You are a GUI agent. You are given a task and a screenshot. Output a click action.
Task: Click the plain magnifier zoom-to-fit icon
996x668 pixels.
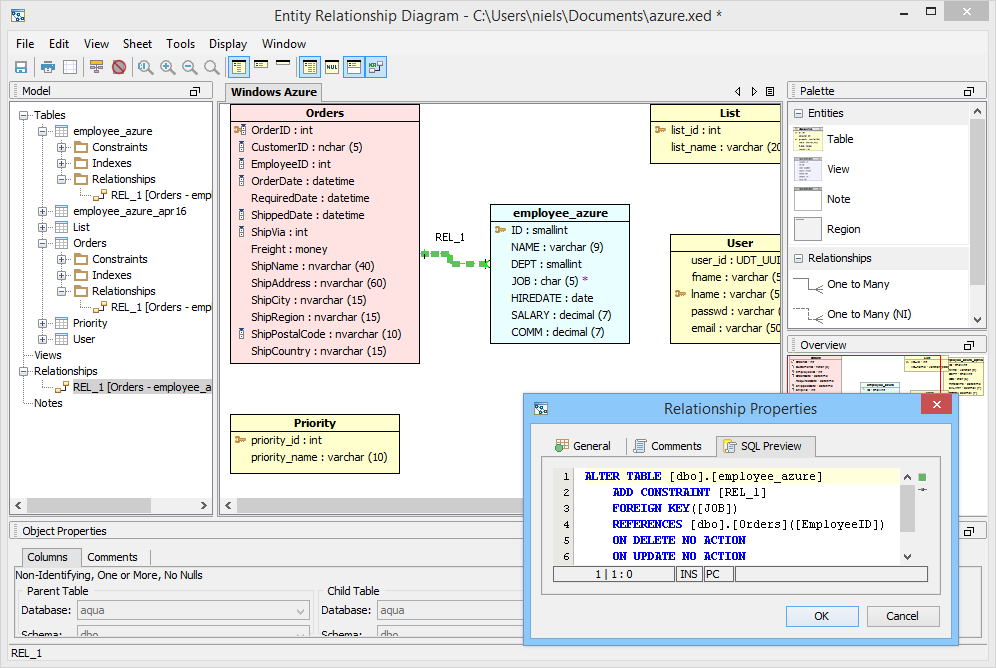click(x=212, y=67)
